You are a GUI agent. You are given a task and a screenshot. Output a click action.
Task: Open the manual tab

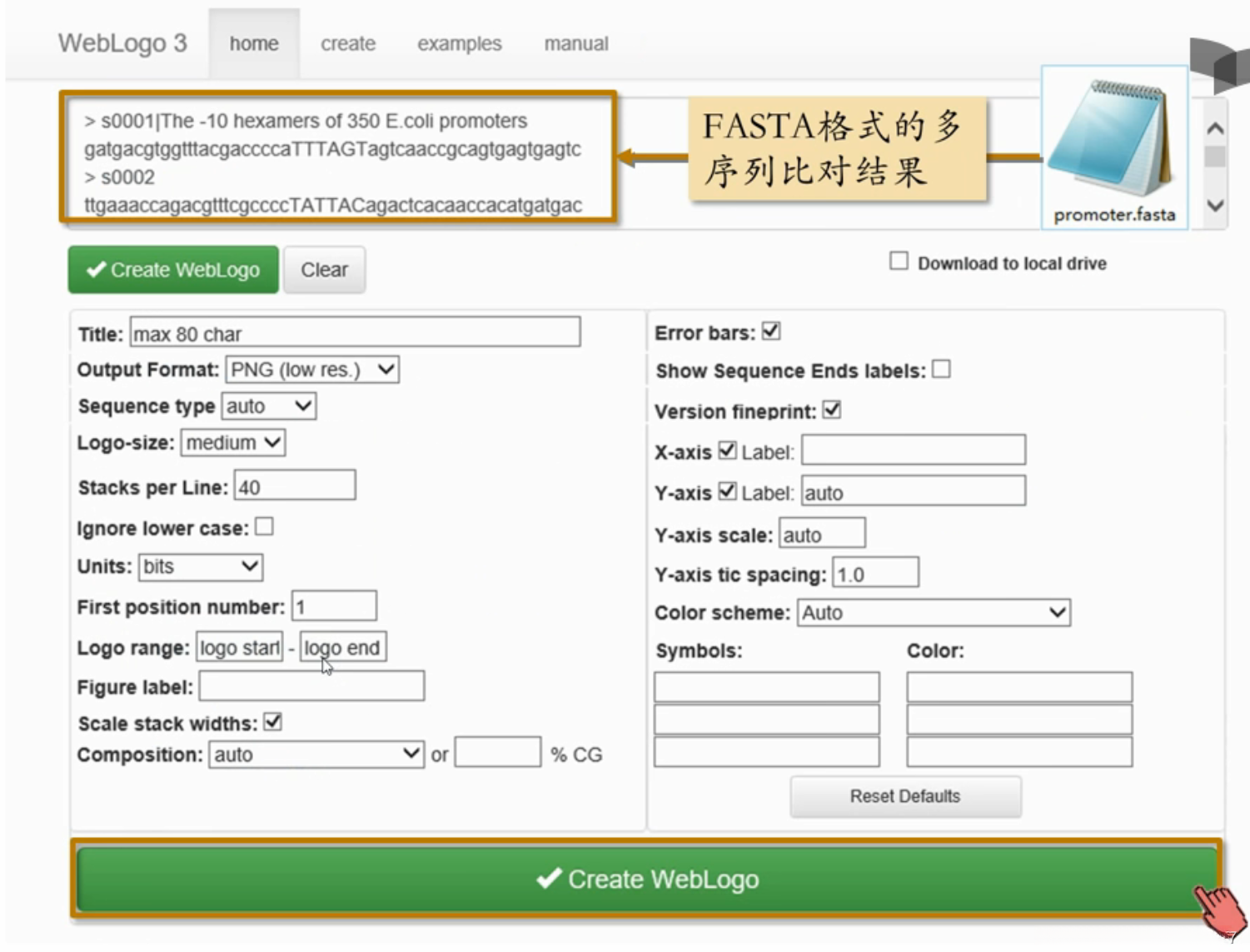(x=575, y=43)
